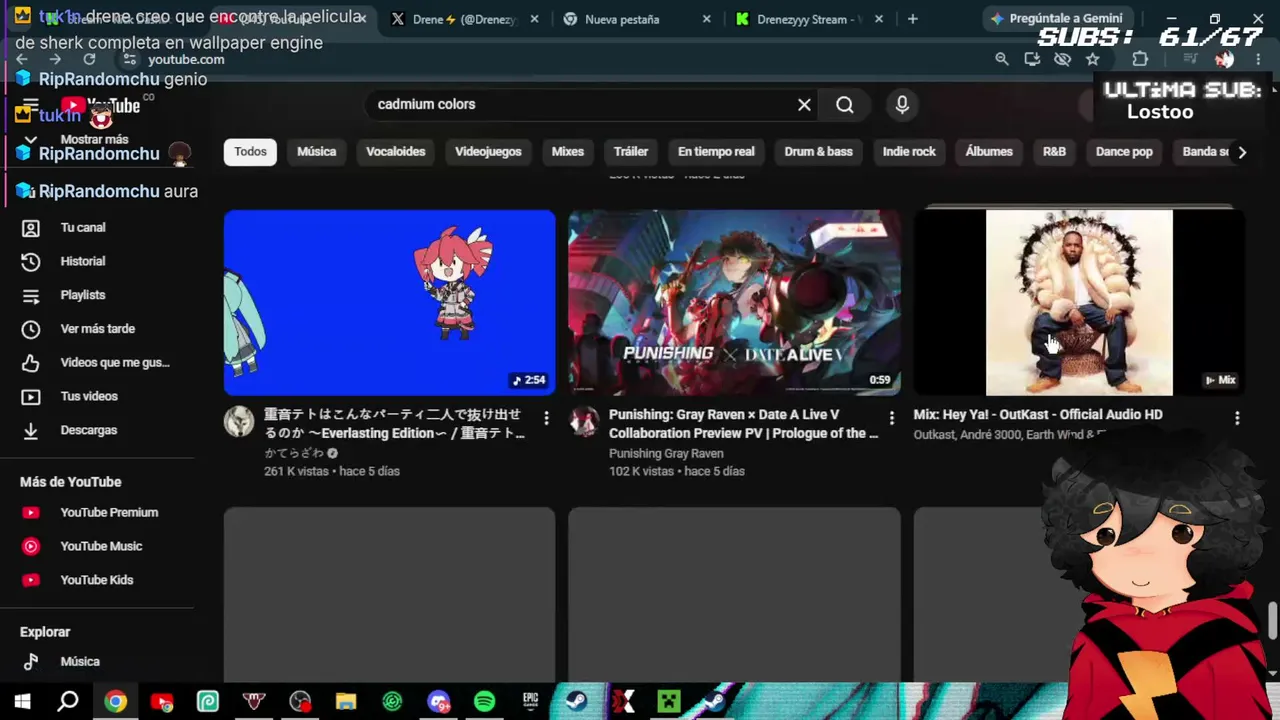Open Spotify from the taskbar
The image size is (1280, 720).
click(484, 702)
